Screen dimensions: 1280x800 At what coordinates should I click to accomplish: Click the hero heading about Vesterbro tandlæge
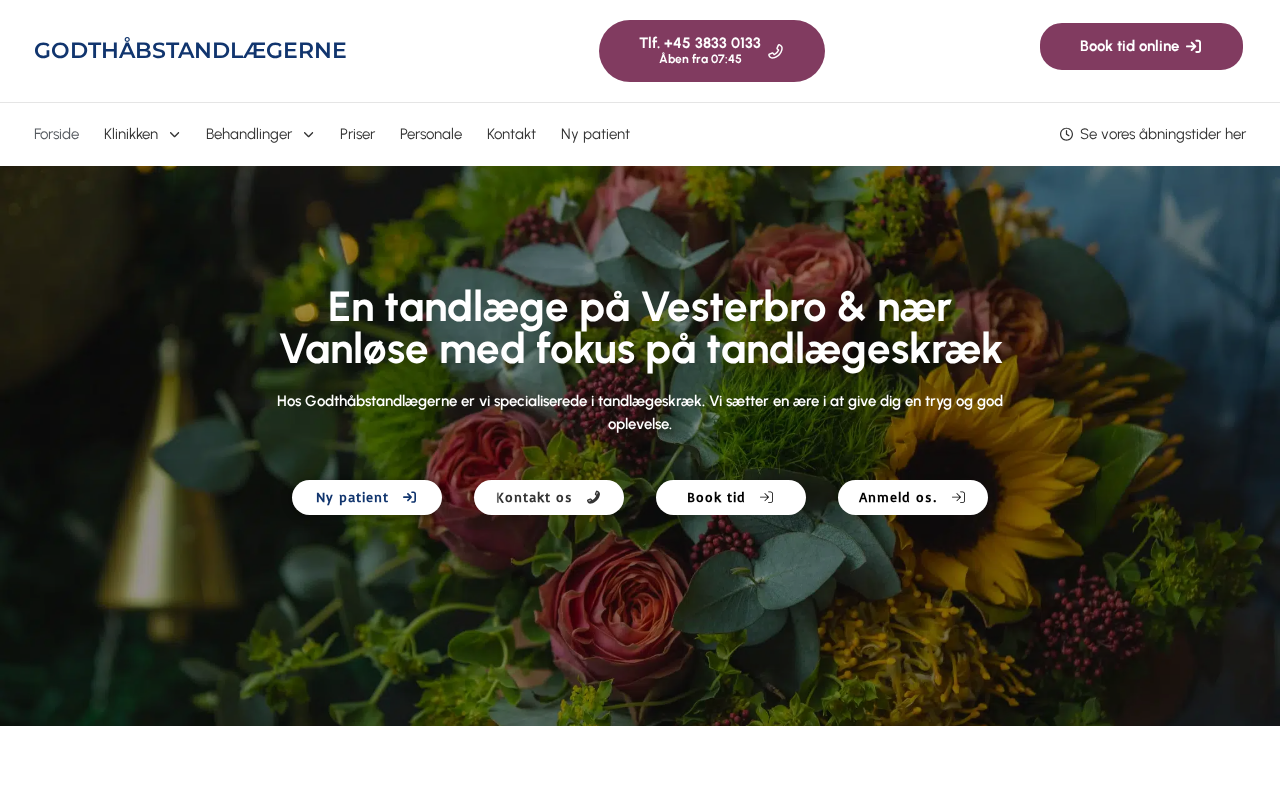[640, 328]
